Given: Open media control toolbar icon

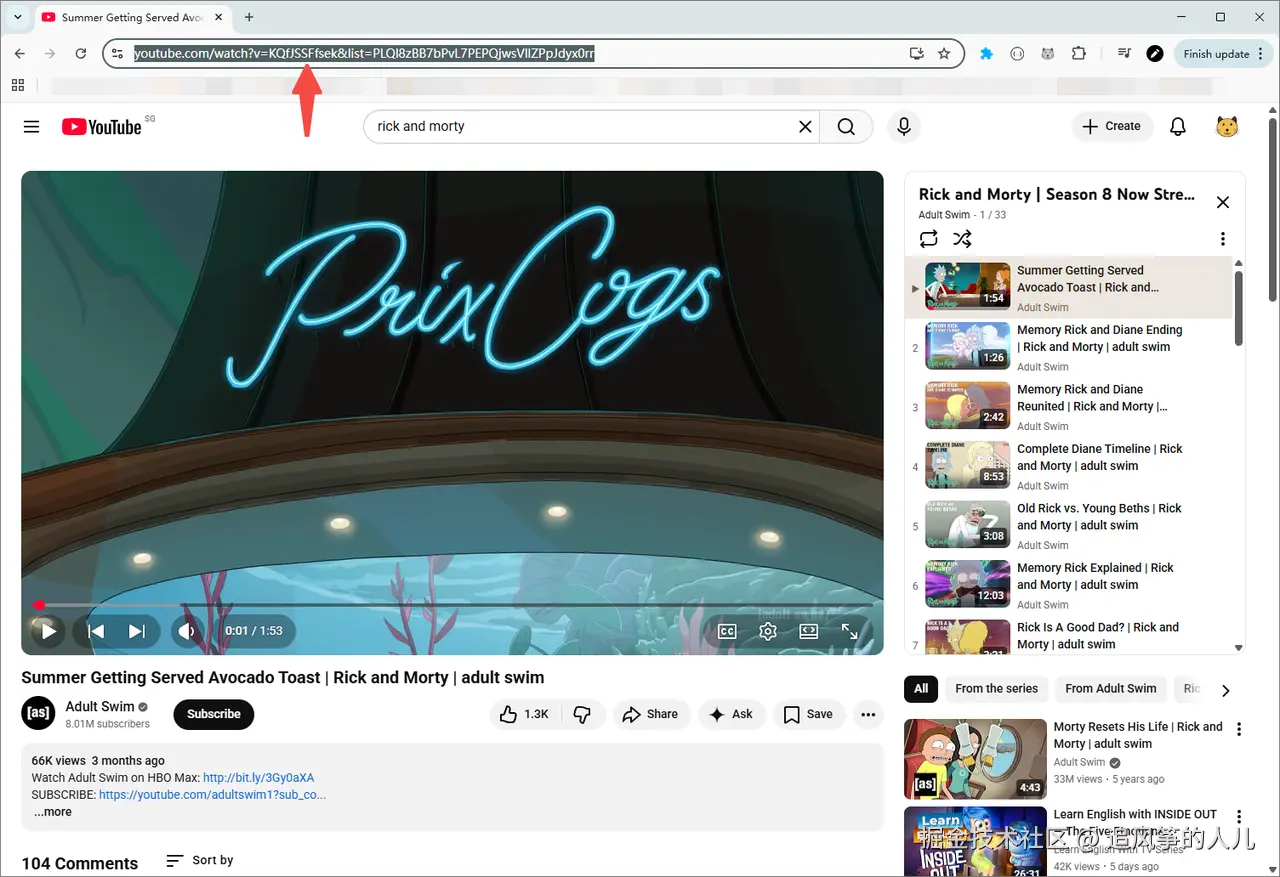Looking at the screenshot, I should pyautogui.click(x=1124, y=54).
